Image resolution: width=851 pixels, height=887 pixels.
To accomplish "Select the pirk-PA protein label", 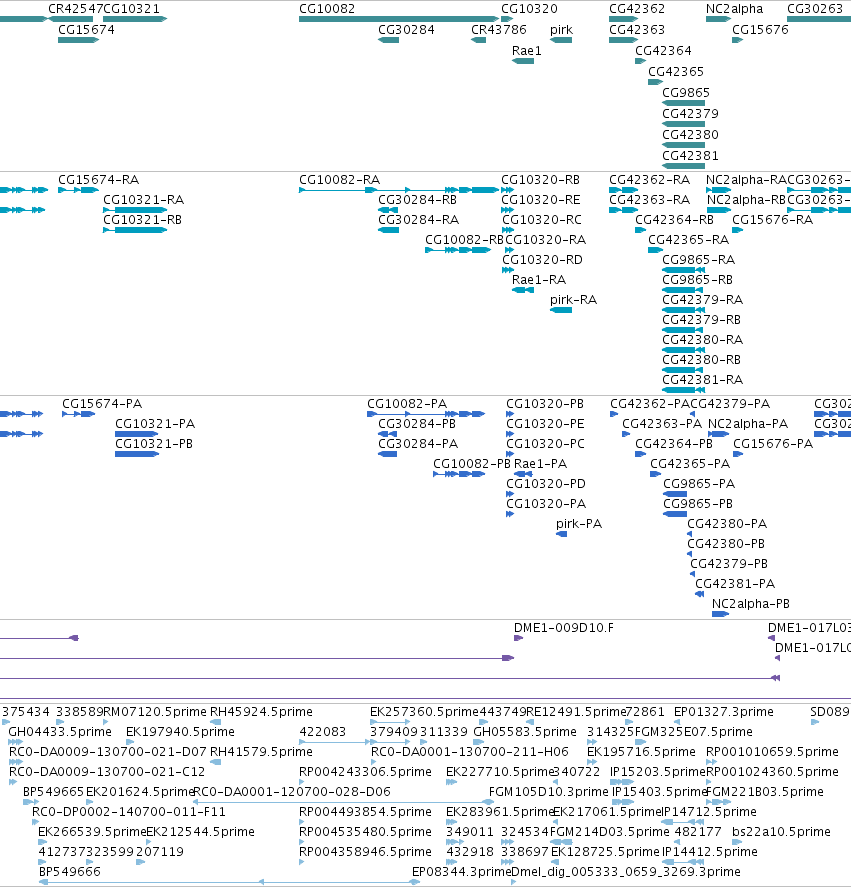I will (x=579, y=524).
